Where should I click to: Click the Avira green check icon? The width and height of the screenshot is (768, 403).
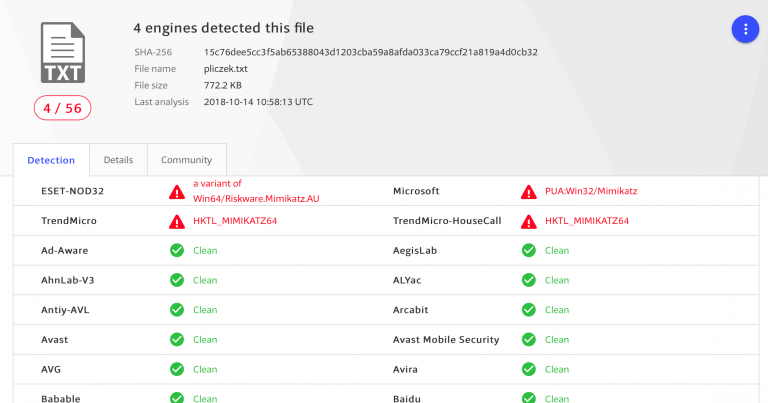(528, 369)
